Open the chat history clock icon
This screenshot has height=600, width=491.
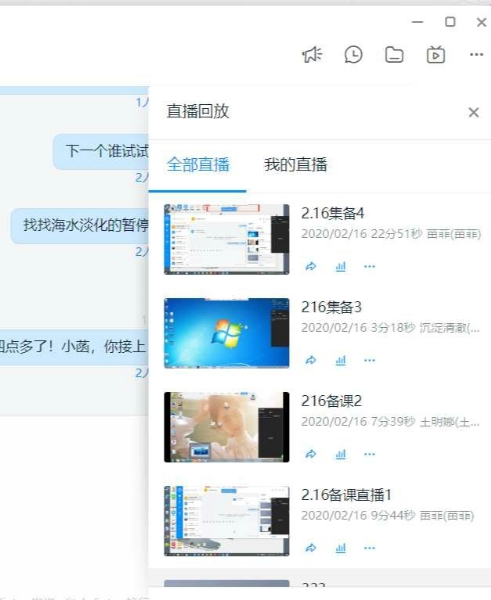(x=353, y=55)
